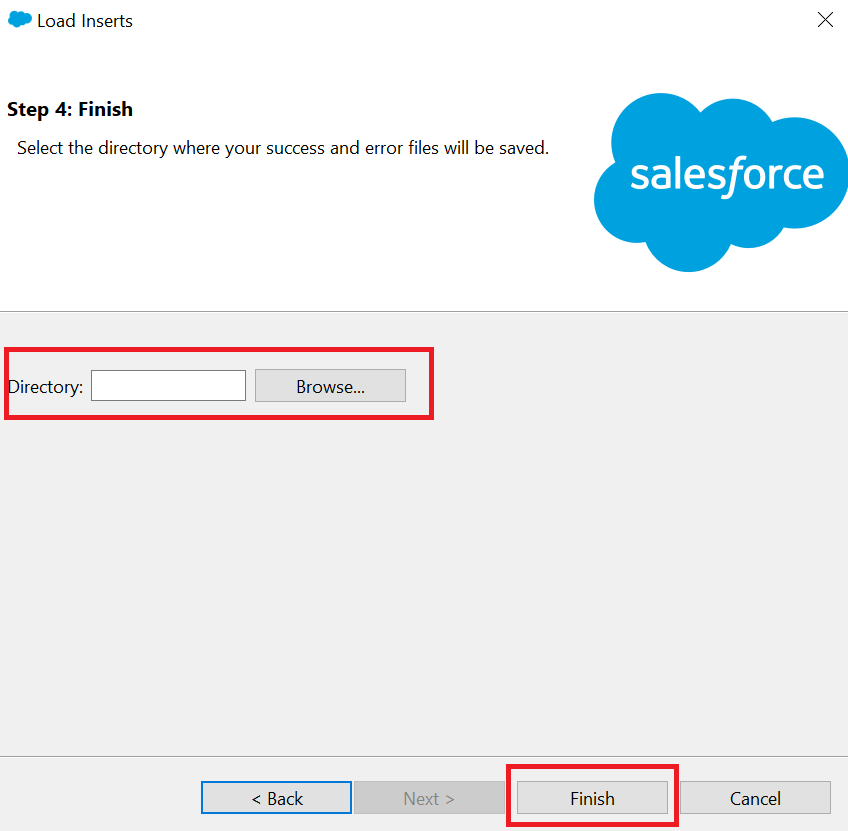Click the empty title bar area of the dialog
This screenshot has height=831, width=848.
pos(471,21)
